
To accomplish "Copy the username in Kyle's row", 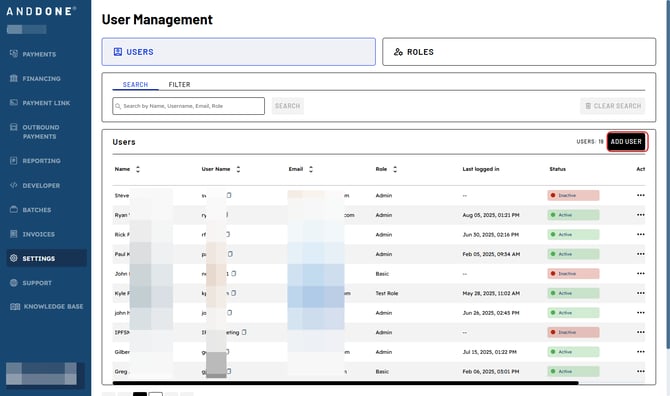I will coord(234,293).
